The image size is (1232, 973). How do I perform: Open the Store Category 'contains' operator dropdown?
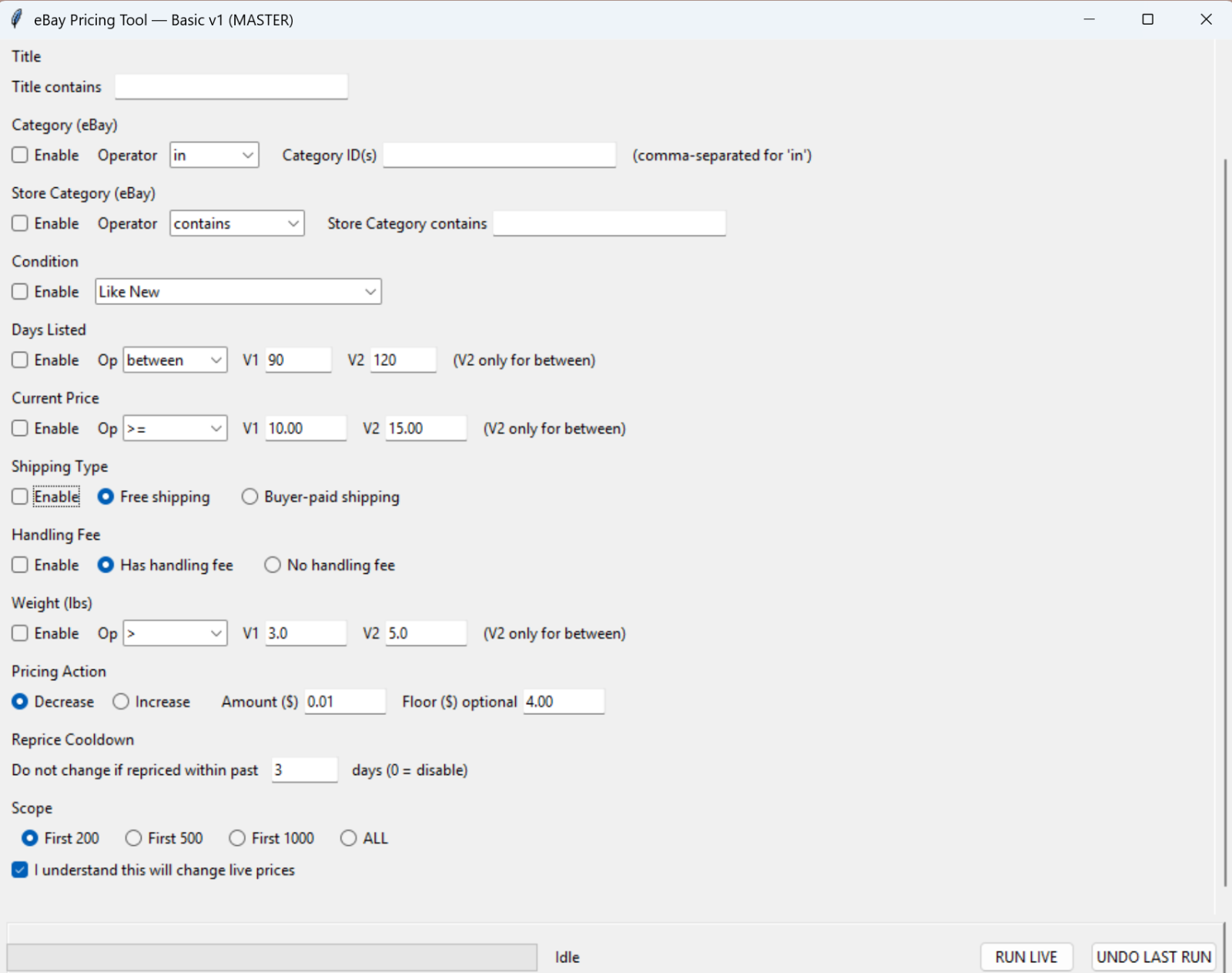(237, 223)
